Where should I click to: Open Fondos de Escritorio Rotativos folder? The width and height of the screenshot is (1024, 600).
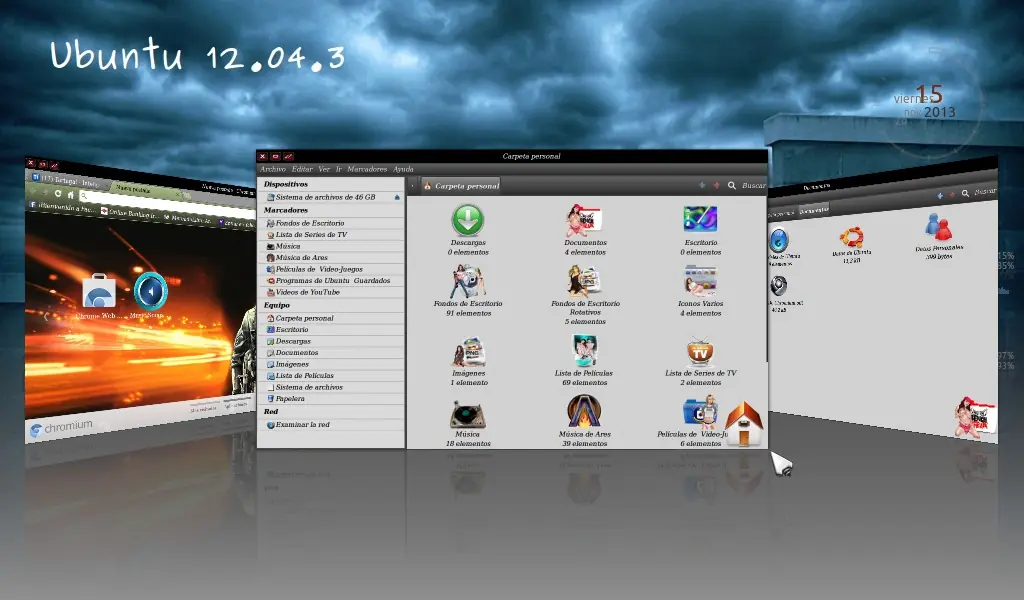tap(584, 281)
